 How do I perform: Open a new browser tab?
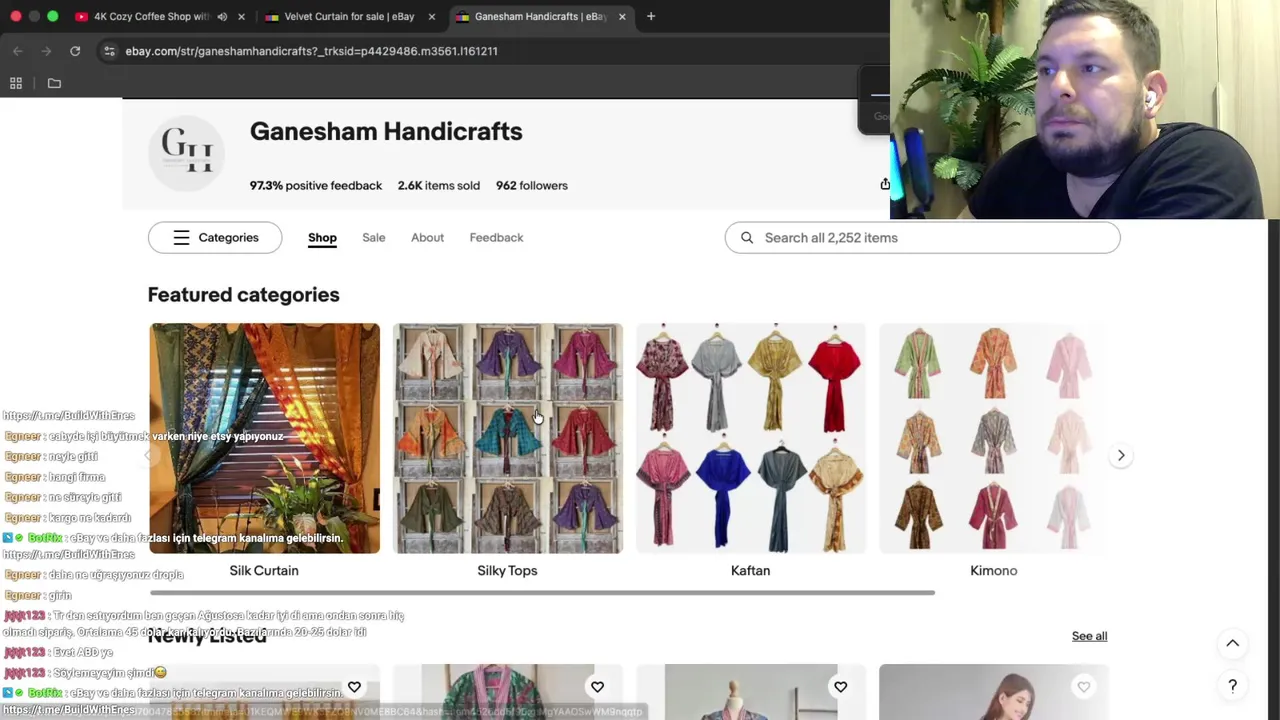coord(651,16)
